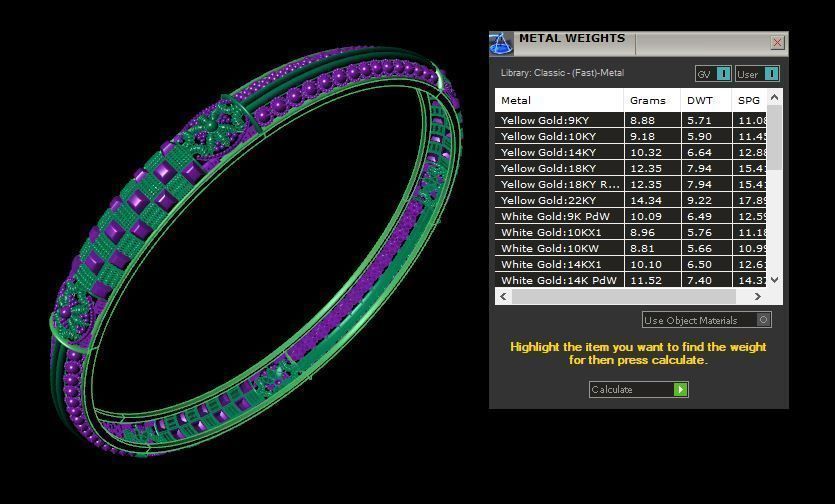
Task: Select the White Gold:14K PdW row
Action: pos(631,280)
